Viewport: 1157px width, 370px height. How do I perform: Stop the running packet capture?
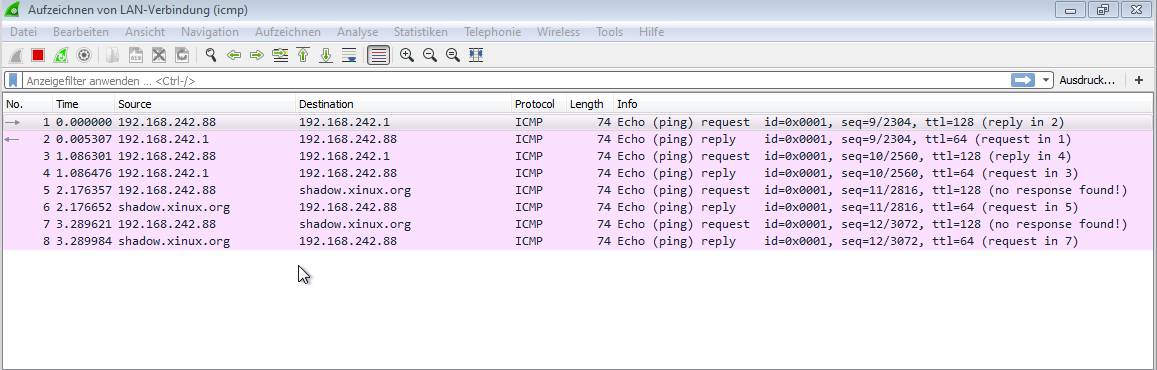point(38,55)
